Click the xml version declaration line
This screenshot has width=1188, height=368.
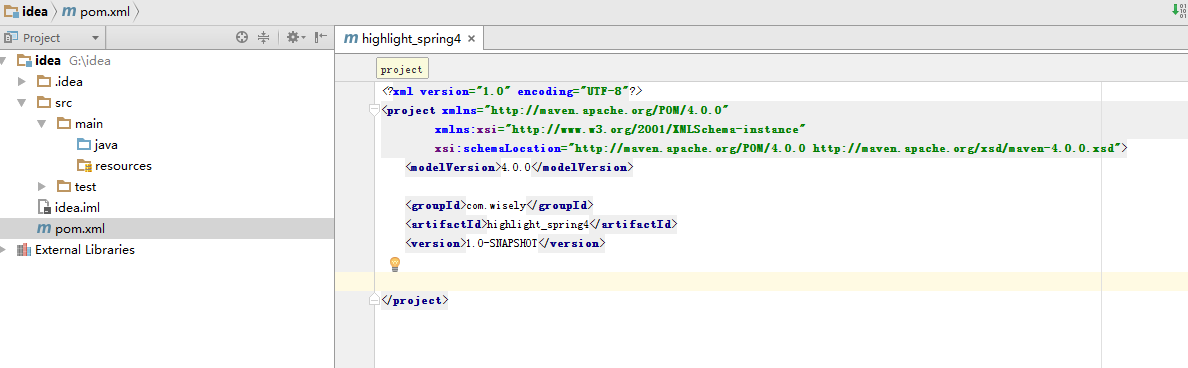pos(513,91)
